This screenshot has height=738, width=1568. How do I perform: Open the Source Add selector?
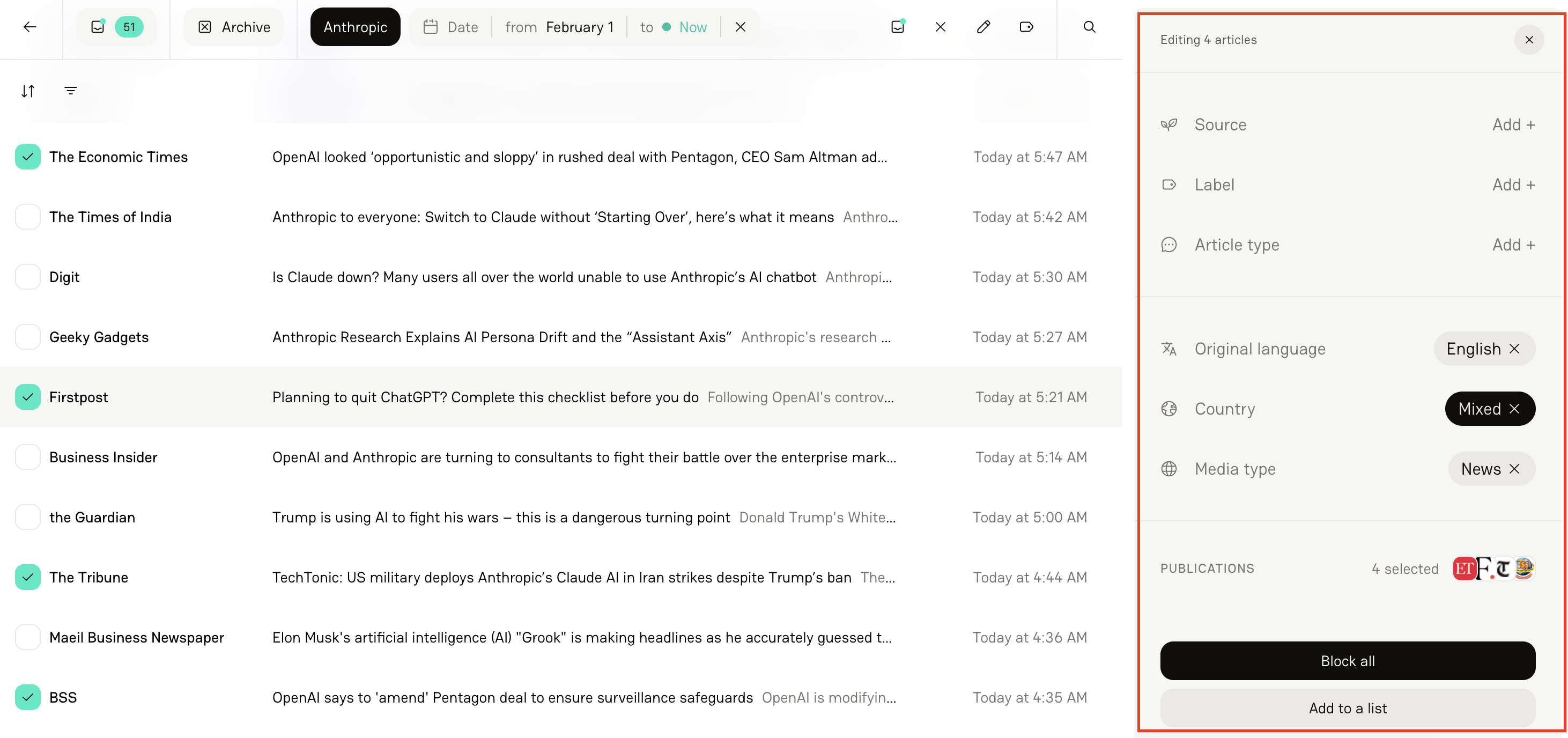(1513, 124)
